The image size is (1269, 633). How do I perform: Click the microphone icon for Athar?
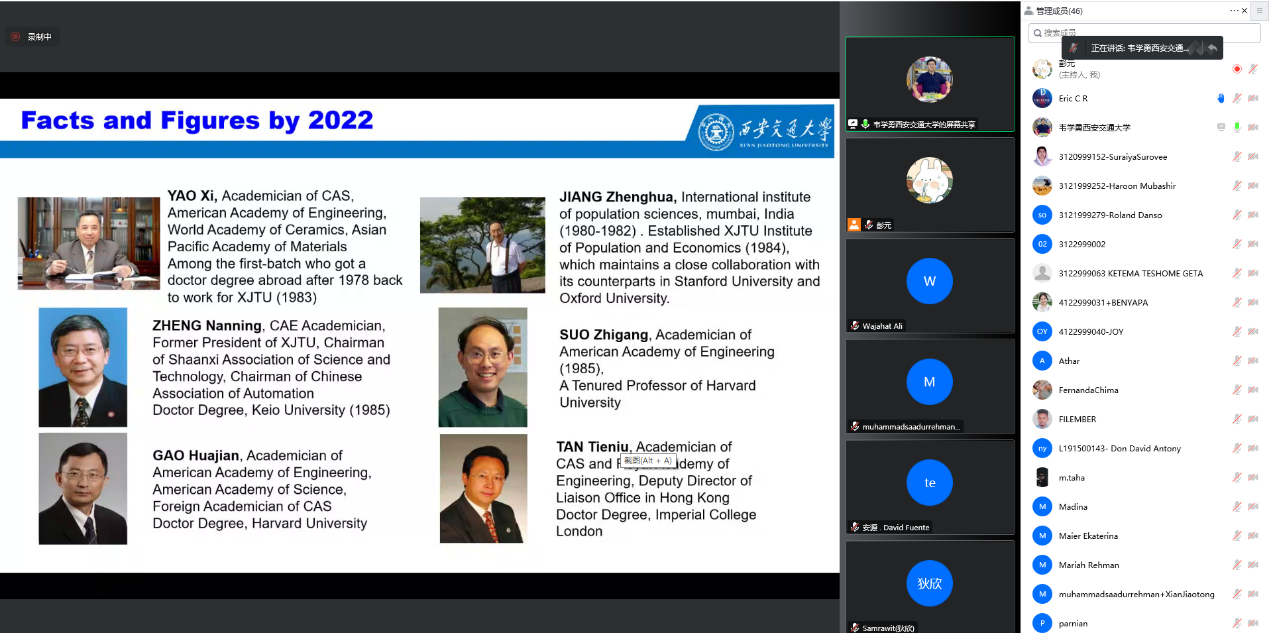[1237, 360]
